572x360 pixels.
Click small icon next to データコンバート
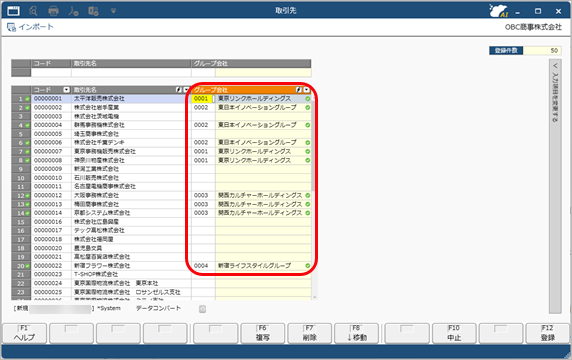click(202, 309)
